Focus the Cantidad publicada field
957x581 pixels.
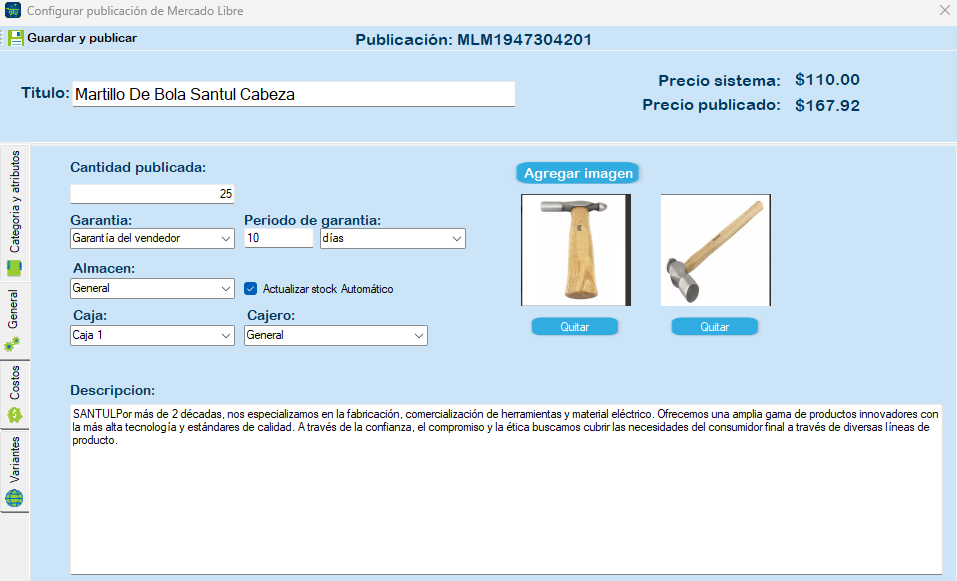[x=152, y=193]
